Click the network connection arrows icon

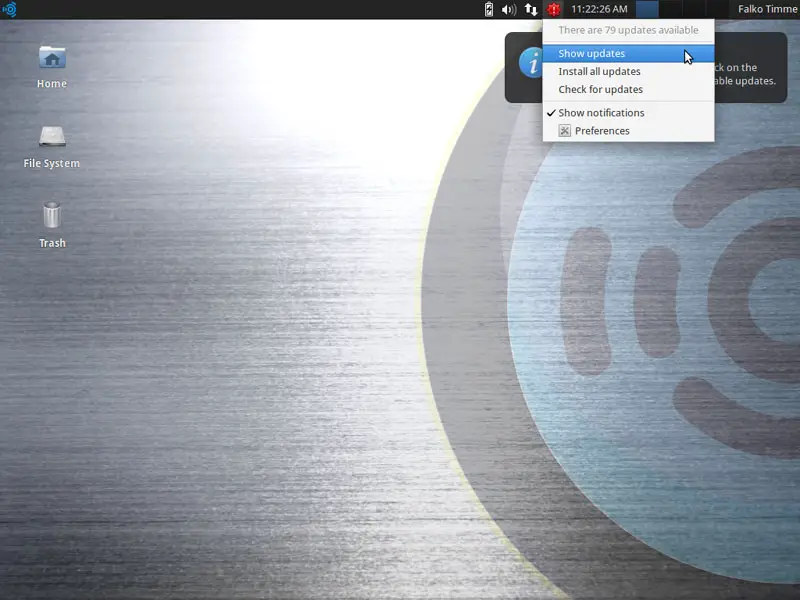[531, 9]
